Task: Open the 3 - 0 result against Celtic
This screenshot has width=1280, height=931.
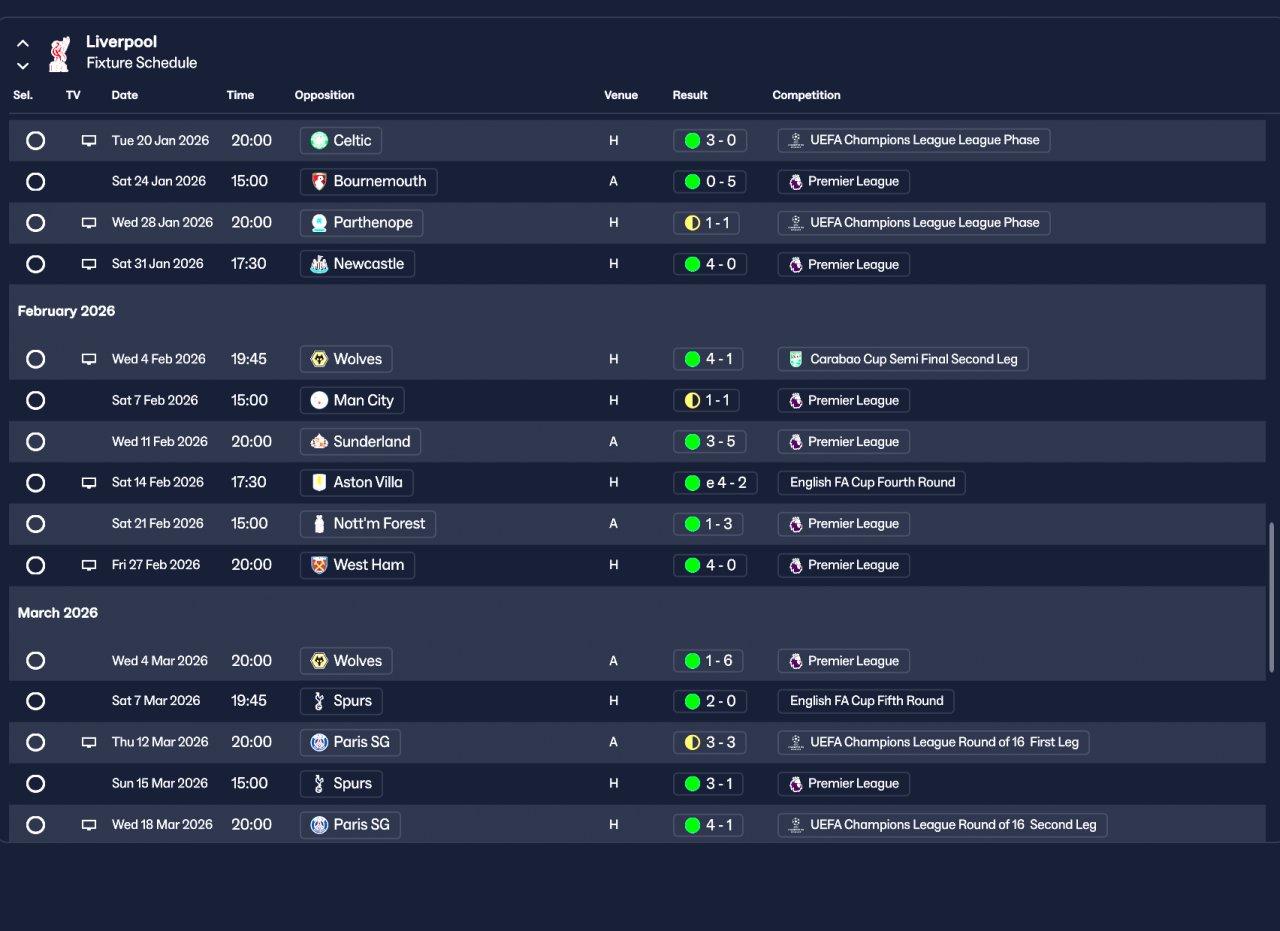Action: click(710, 141)
